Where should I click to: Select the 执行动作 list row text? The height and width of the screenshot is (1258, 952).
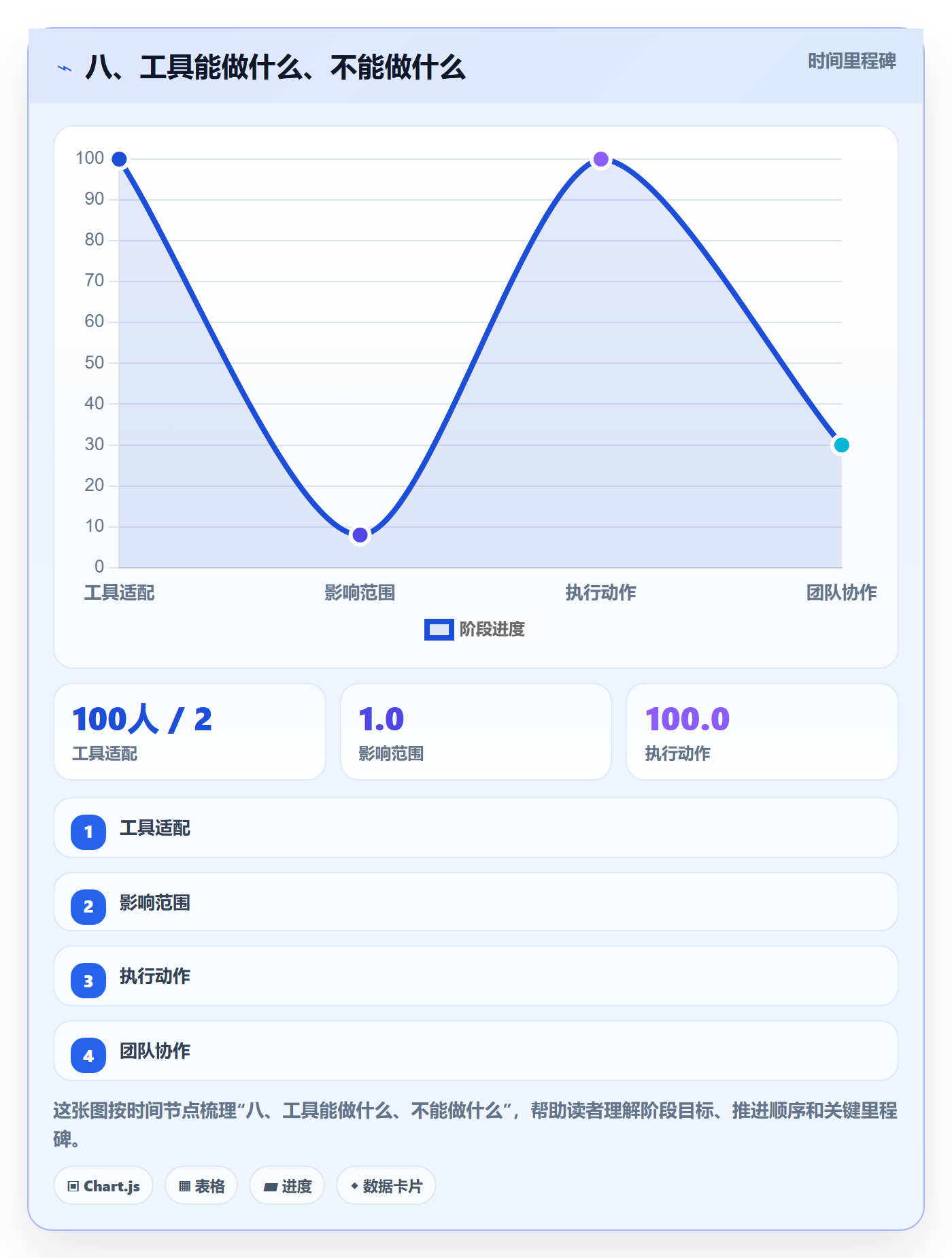click(x=155, y=976)
